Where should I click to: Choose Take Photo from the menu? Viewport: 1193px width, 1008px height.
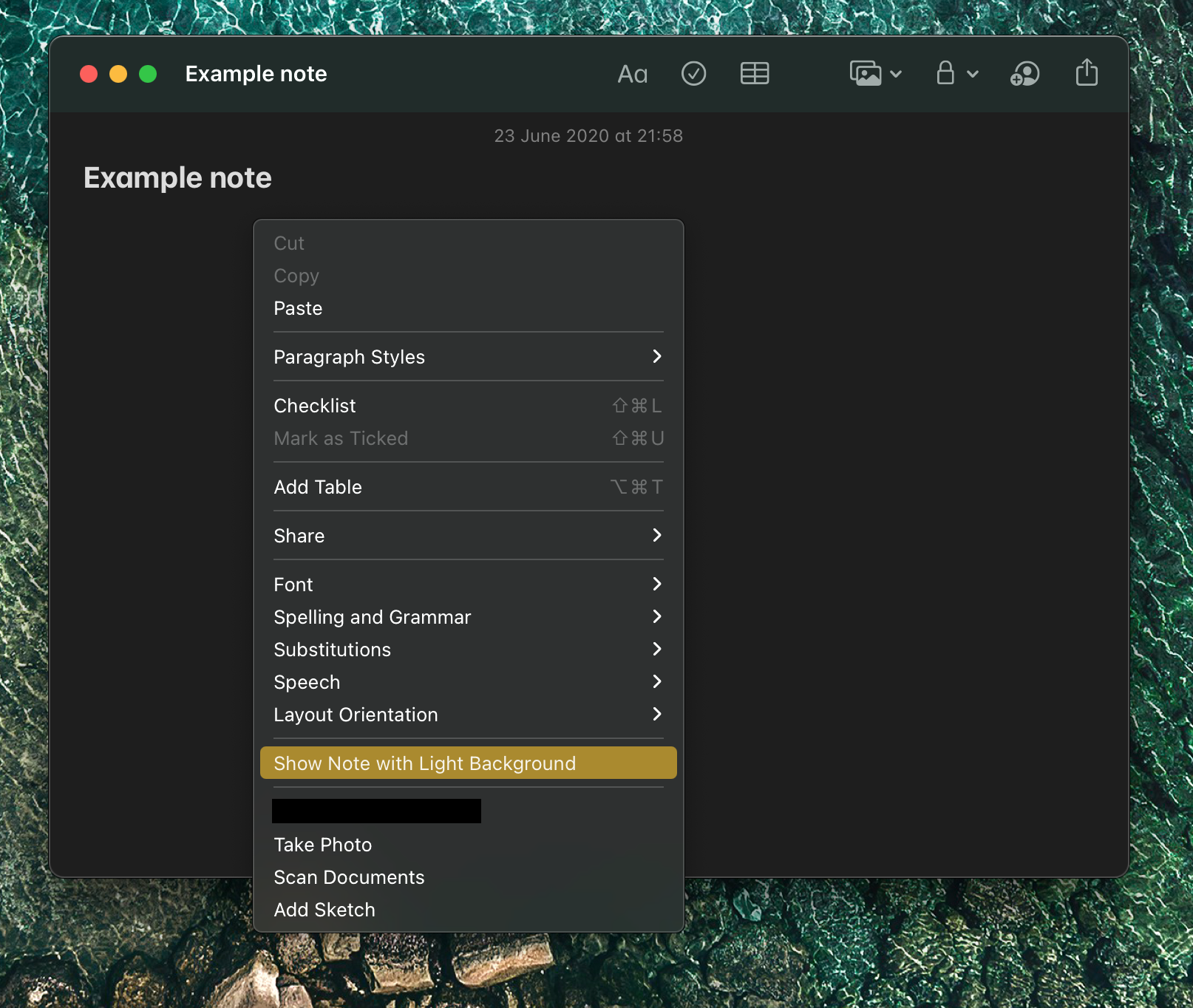(x=323, y=845)
